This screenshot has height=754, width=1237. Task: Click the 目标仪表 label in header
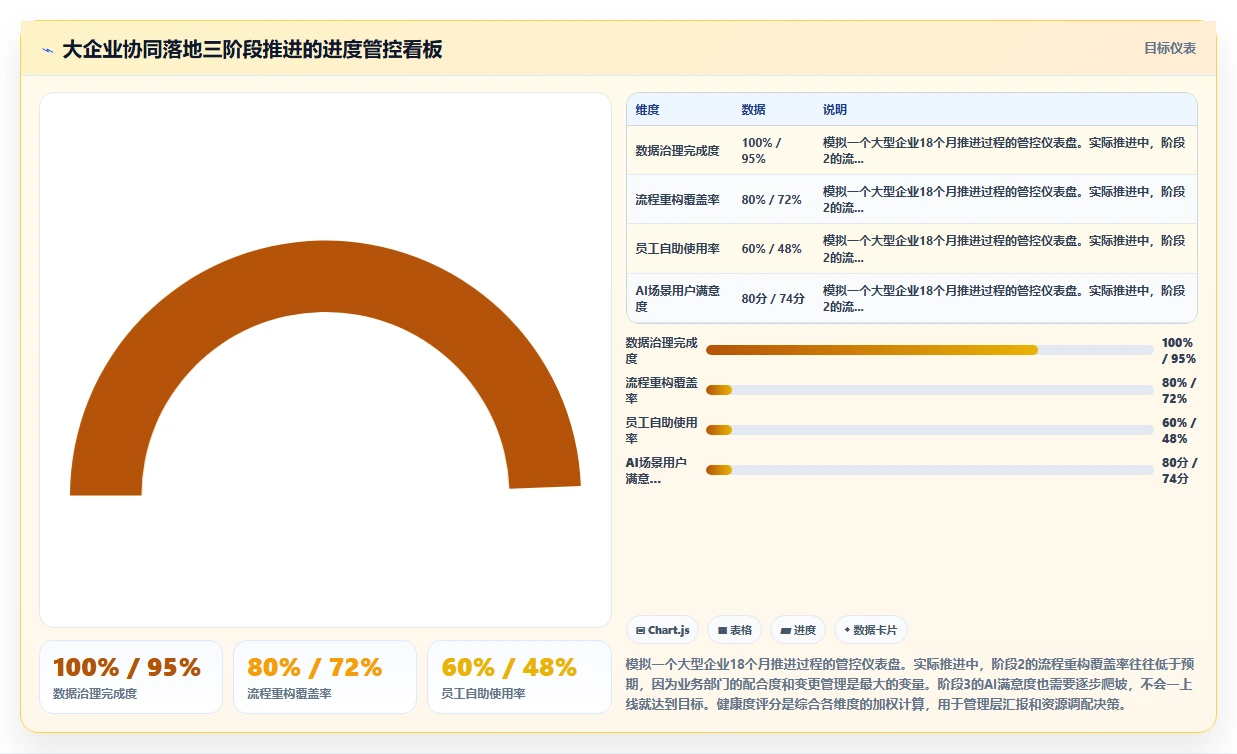1169,48
